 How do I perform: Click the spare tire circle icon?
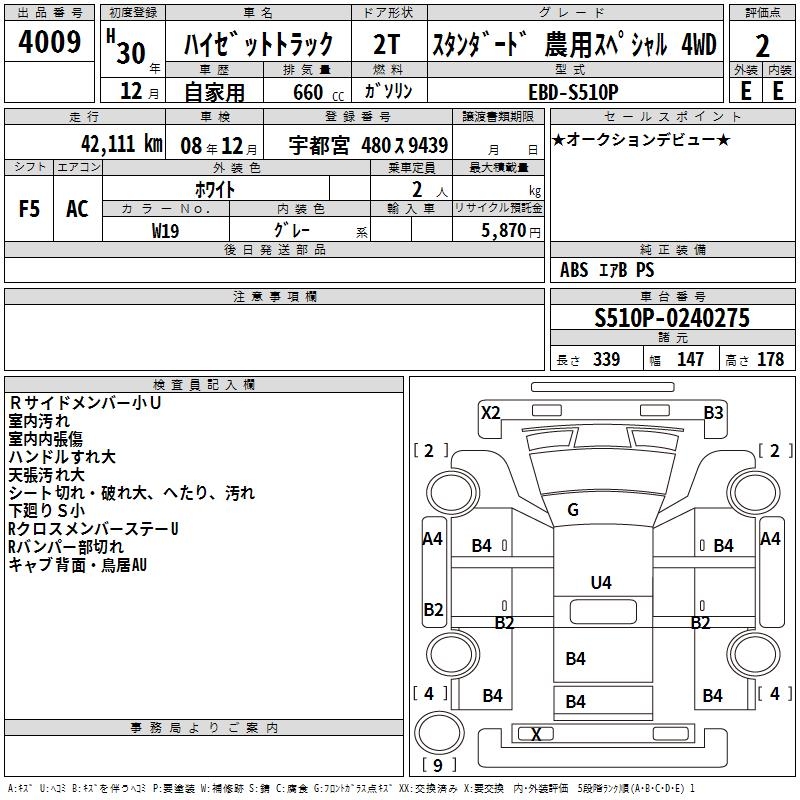point(436,735)
